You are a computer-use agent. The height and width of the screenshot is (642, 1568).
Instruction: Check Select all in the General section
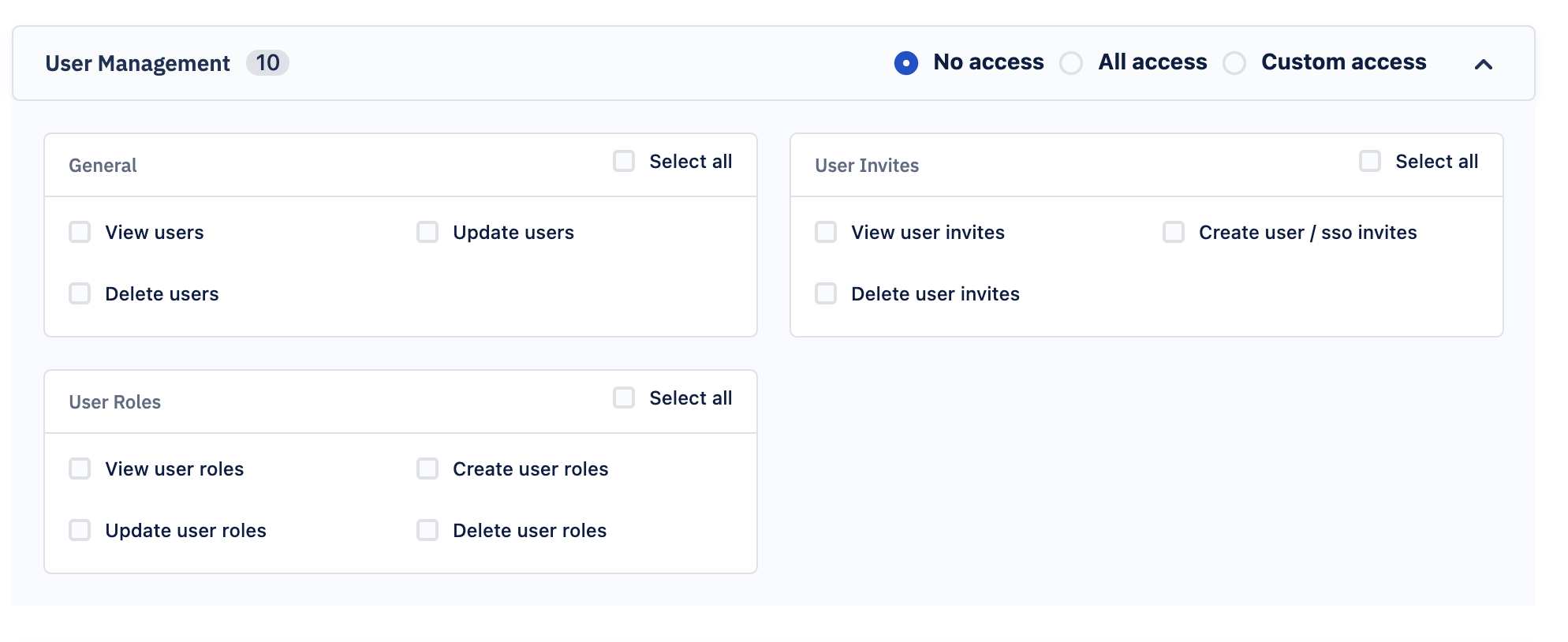point(624,160)
